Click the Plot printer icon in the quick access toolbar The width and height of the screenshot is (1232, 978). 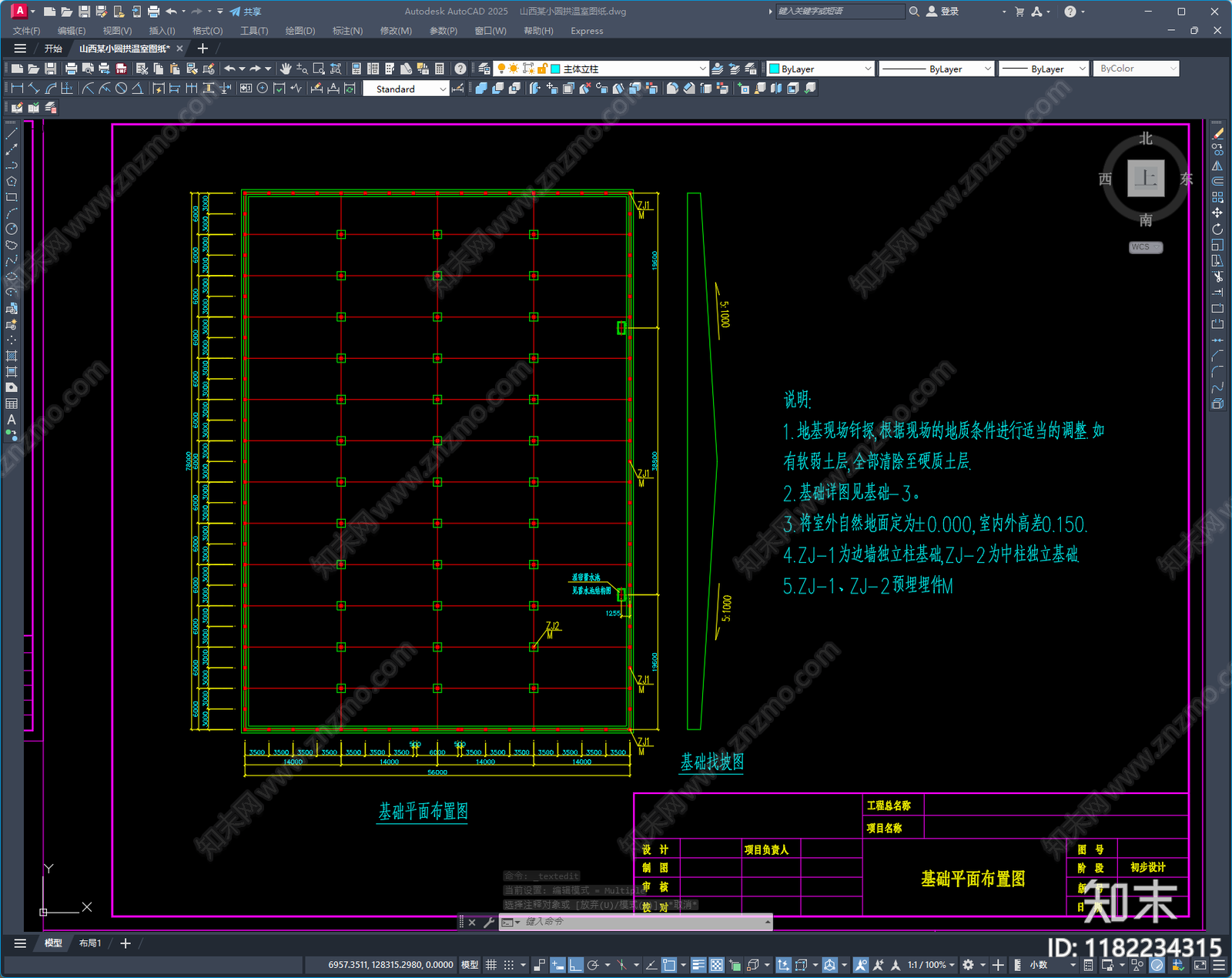(153, 12)
